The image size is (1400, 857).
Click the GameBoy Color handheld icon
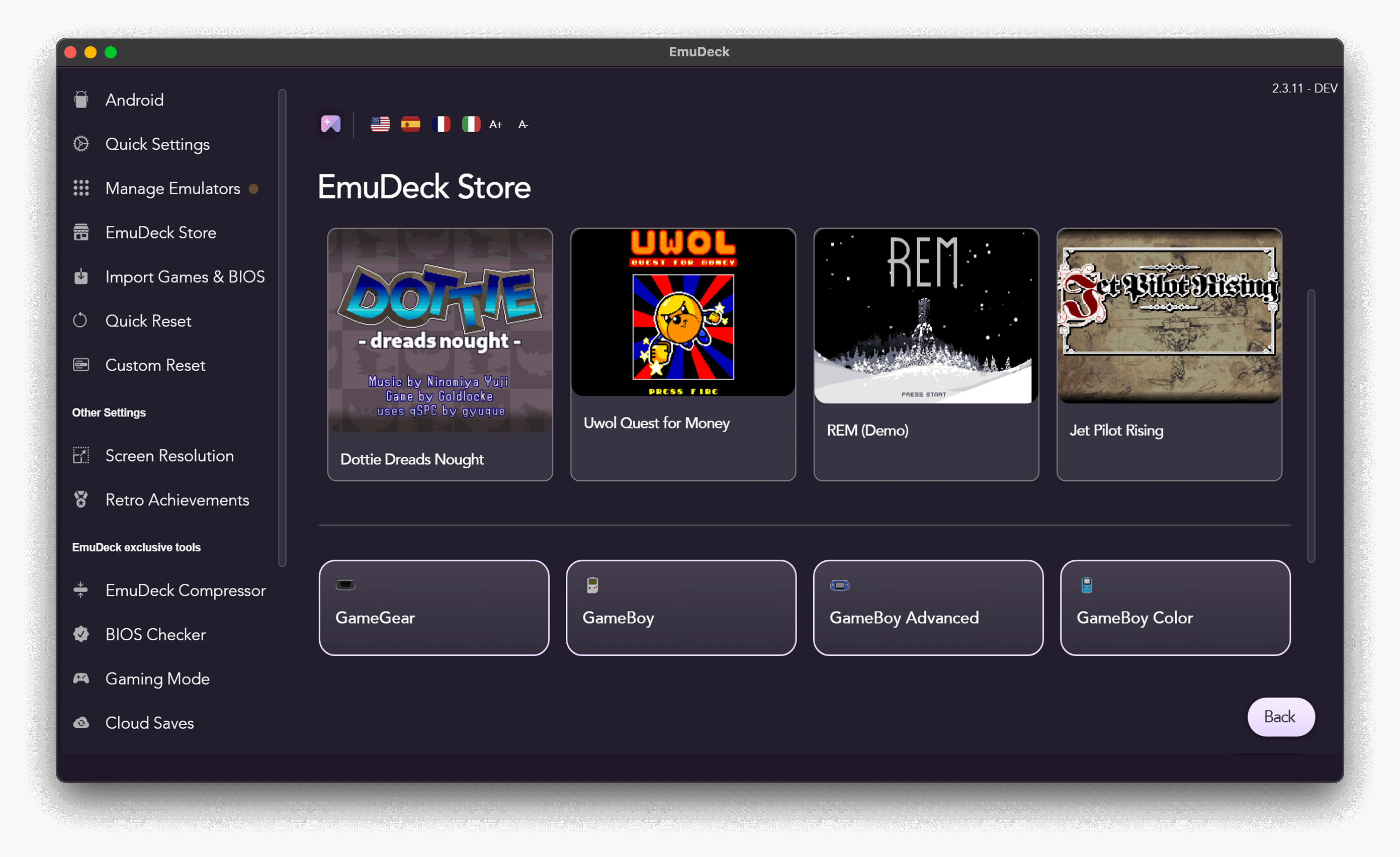1087,585
